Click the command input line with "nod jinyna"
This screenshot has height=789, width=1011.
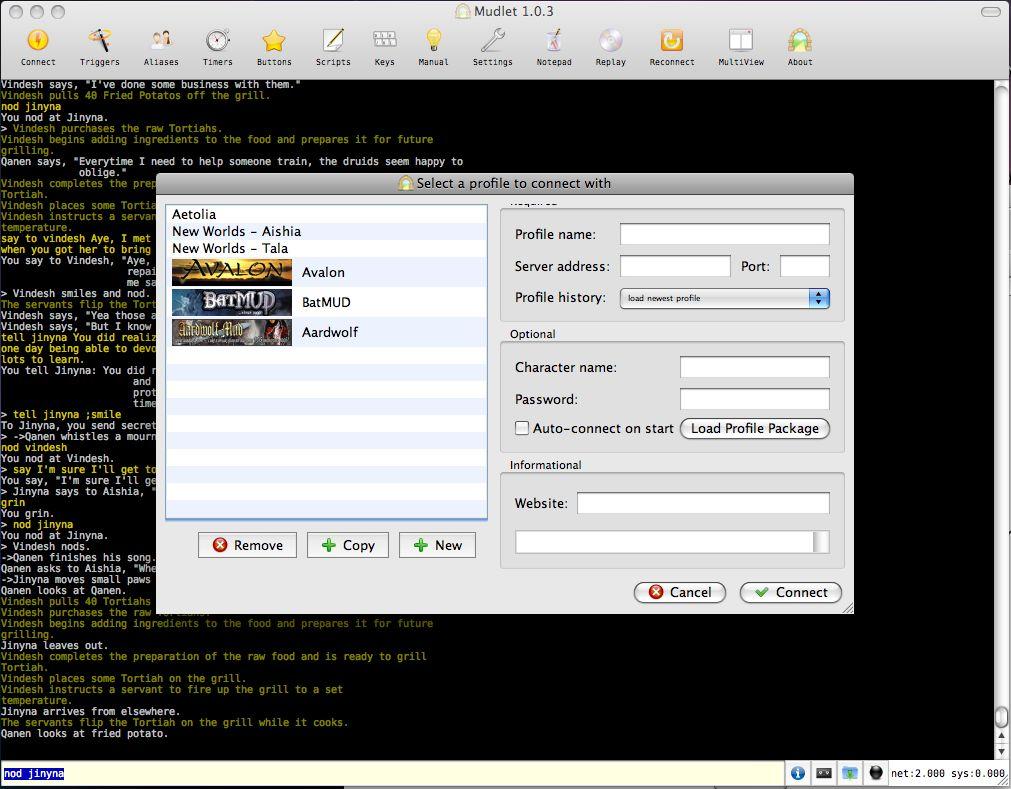pyautogui.click(x=392, y=773)
